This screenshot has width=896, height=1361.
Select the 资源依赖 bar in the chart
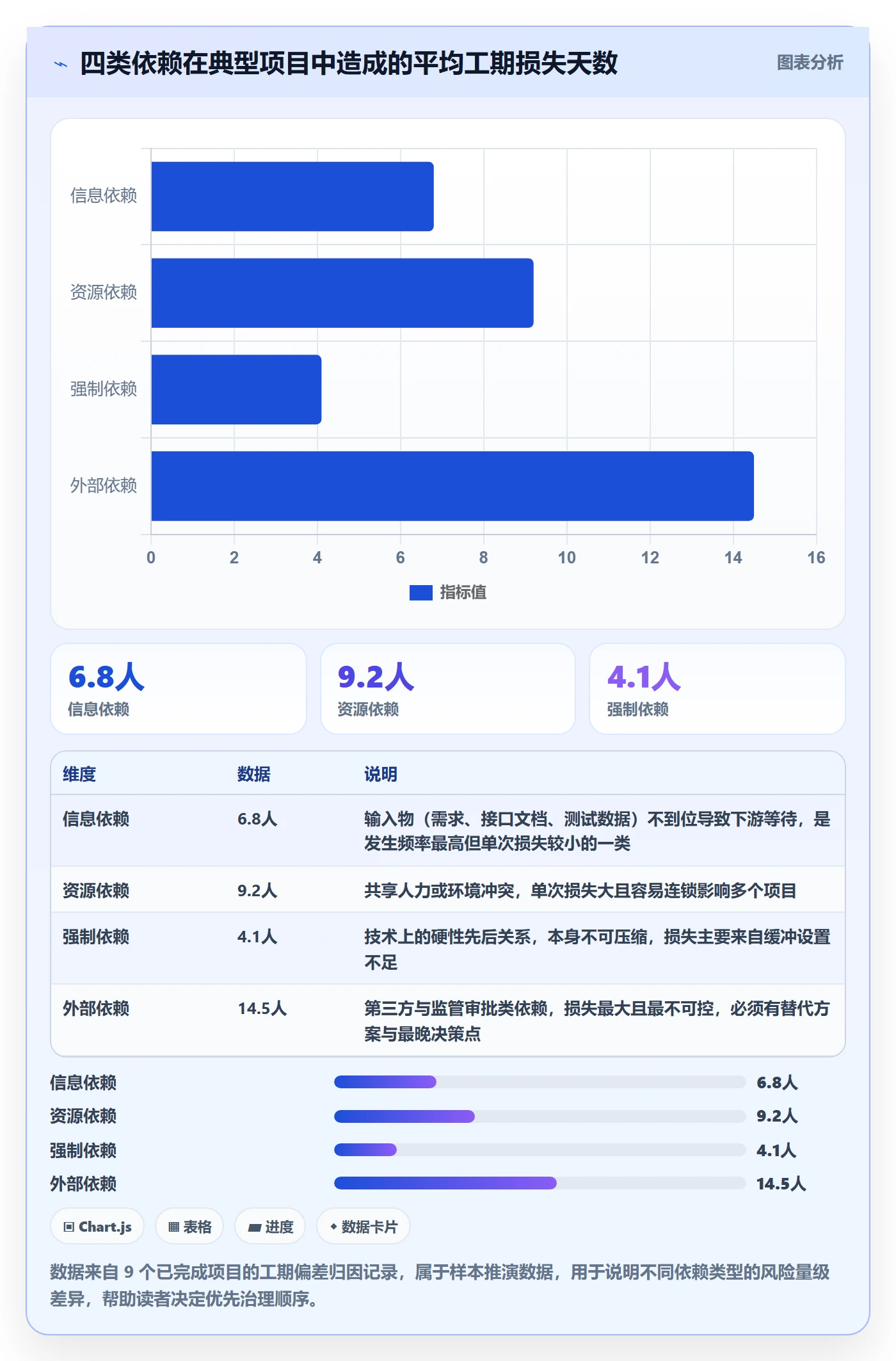[x=342, y=293]
